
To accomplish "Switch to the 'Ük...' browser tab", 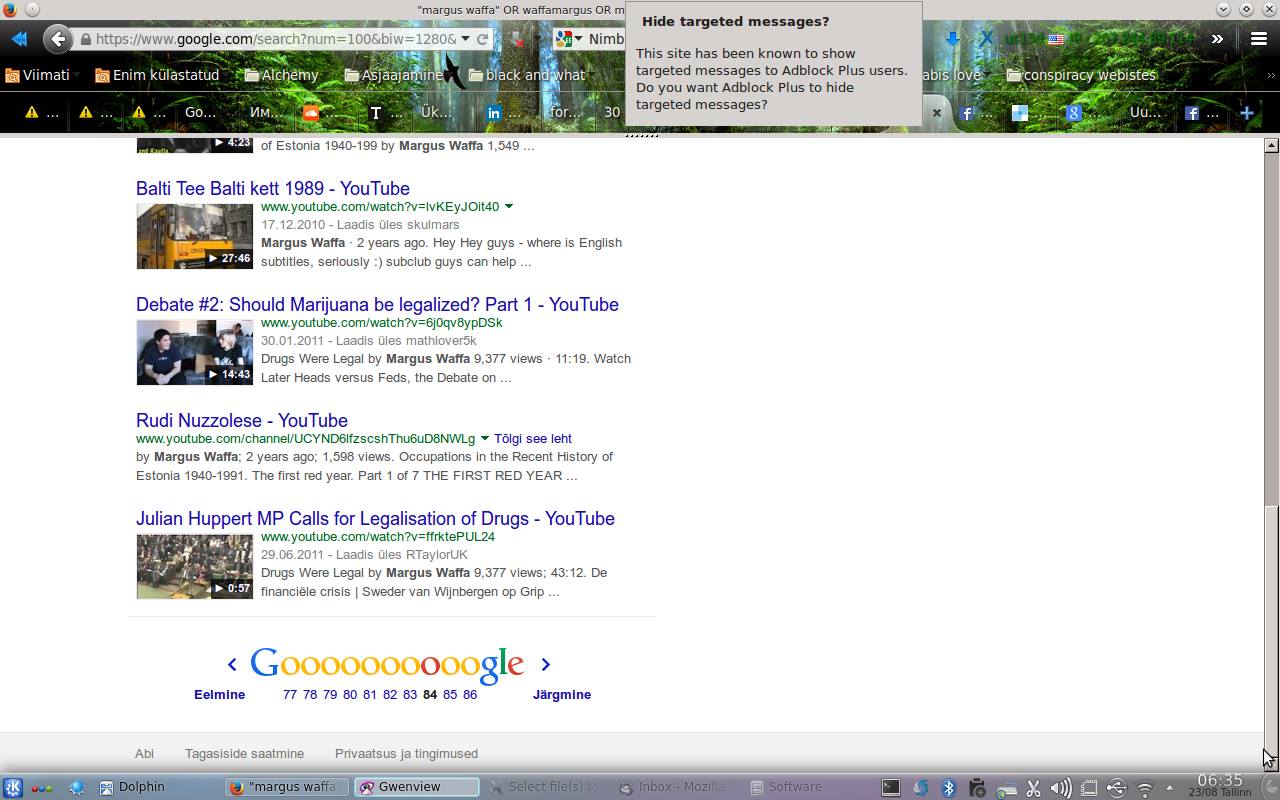I will [436, 113].
